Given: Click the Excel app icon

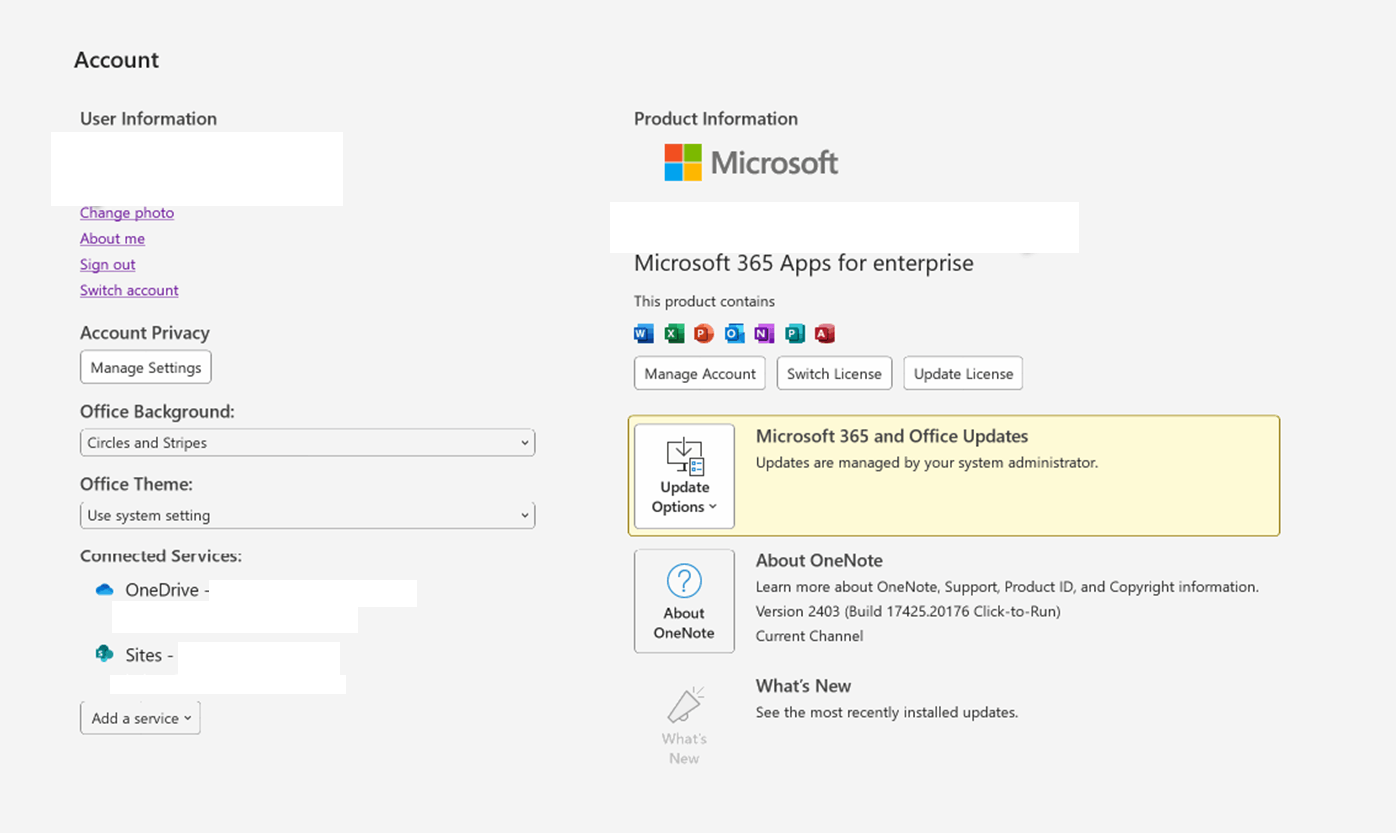Looking at the screenshot, I should [x=674, y=334].
